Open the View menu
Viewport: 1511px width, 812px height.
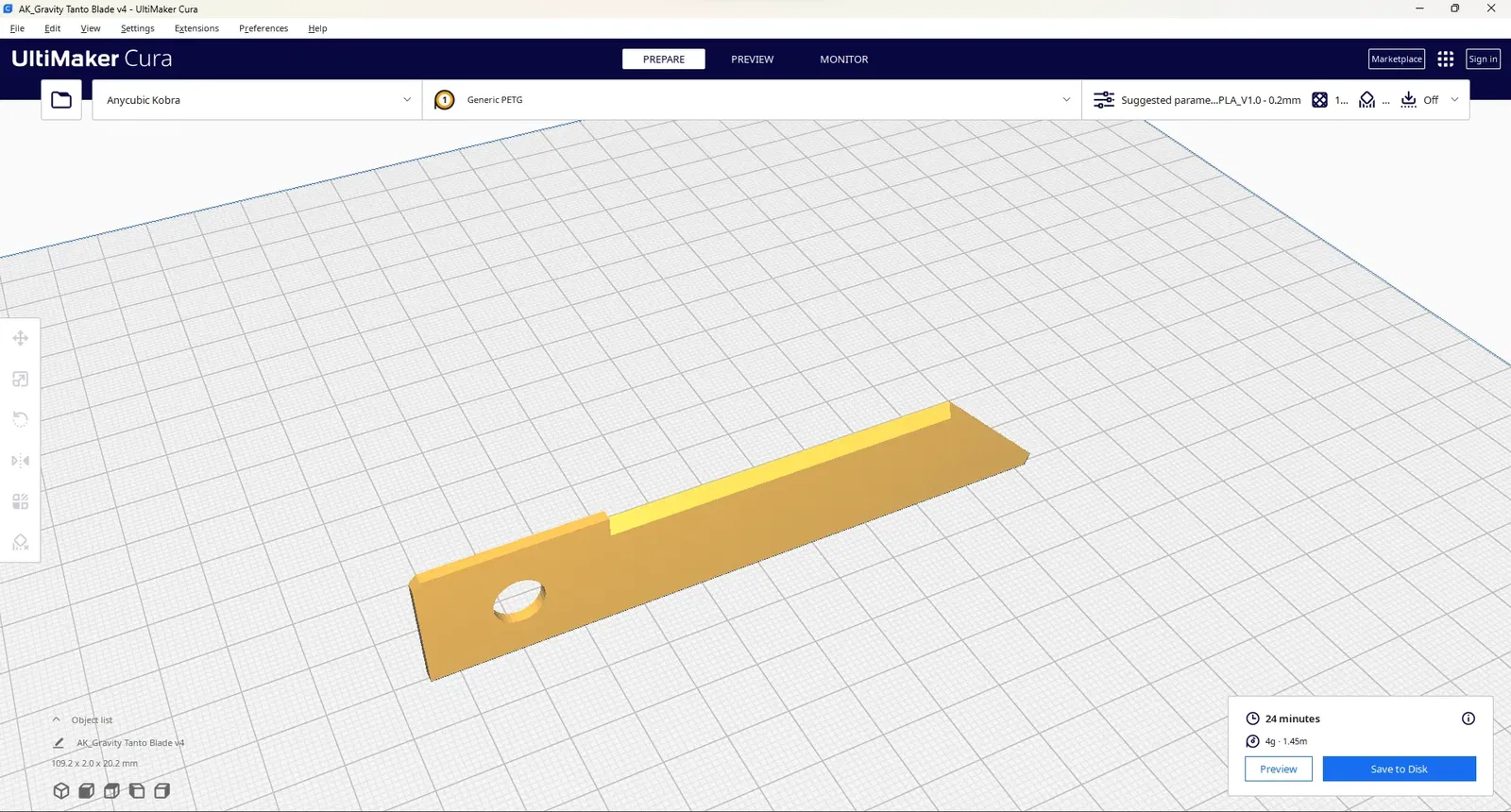point(91,28)
